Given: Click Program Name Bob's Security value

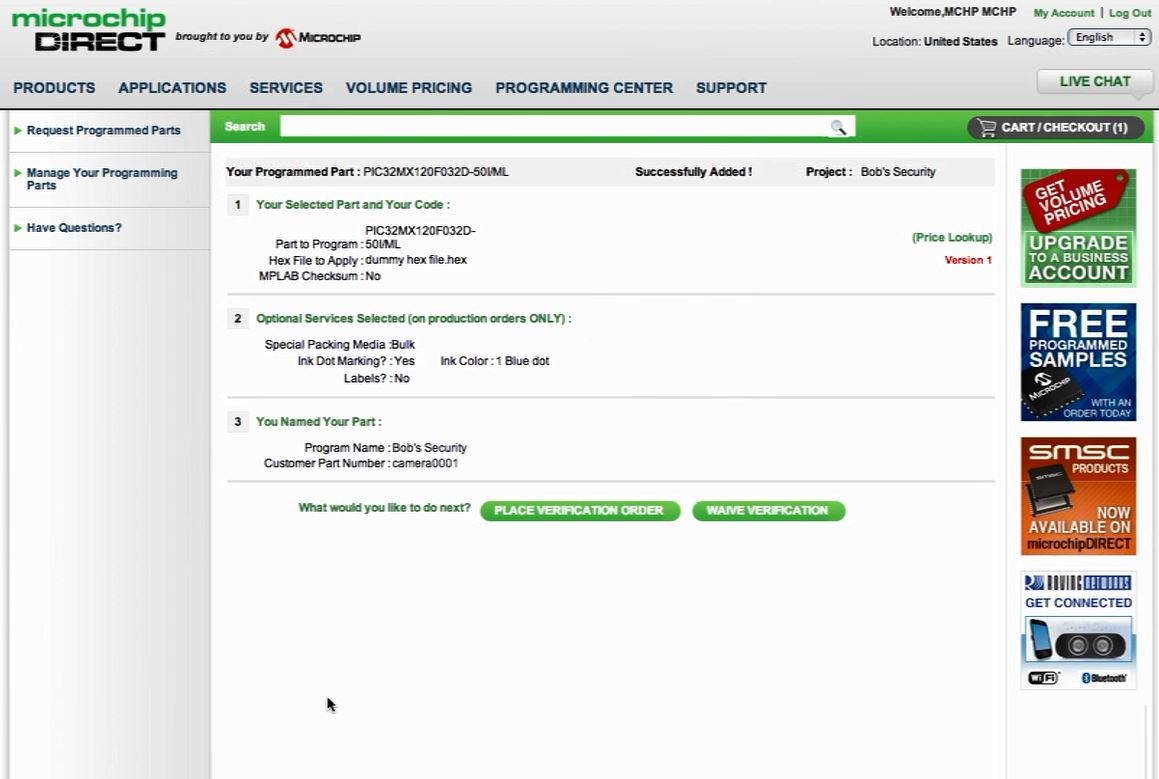Looking at the screenshot, I should click(x=429, y=448).
